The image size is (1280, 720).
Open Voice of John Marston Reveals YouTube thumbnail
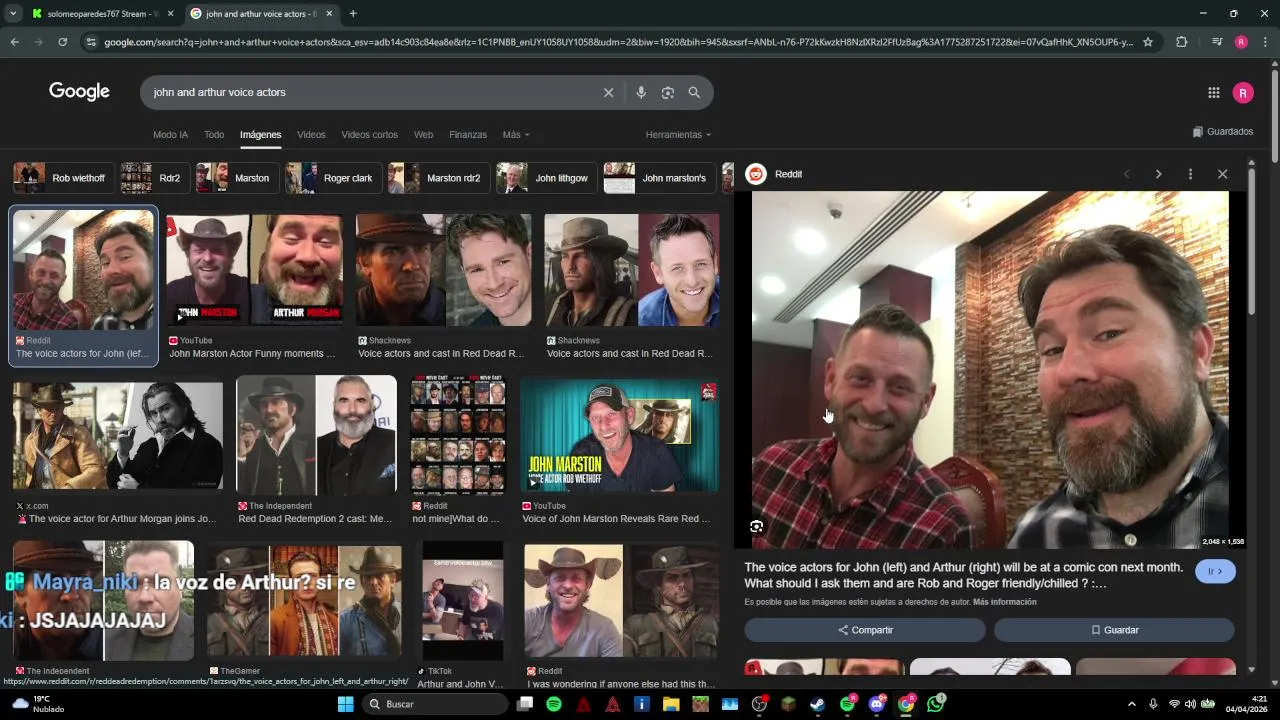click(x=620, y=435)
